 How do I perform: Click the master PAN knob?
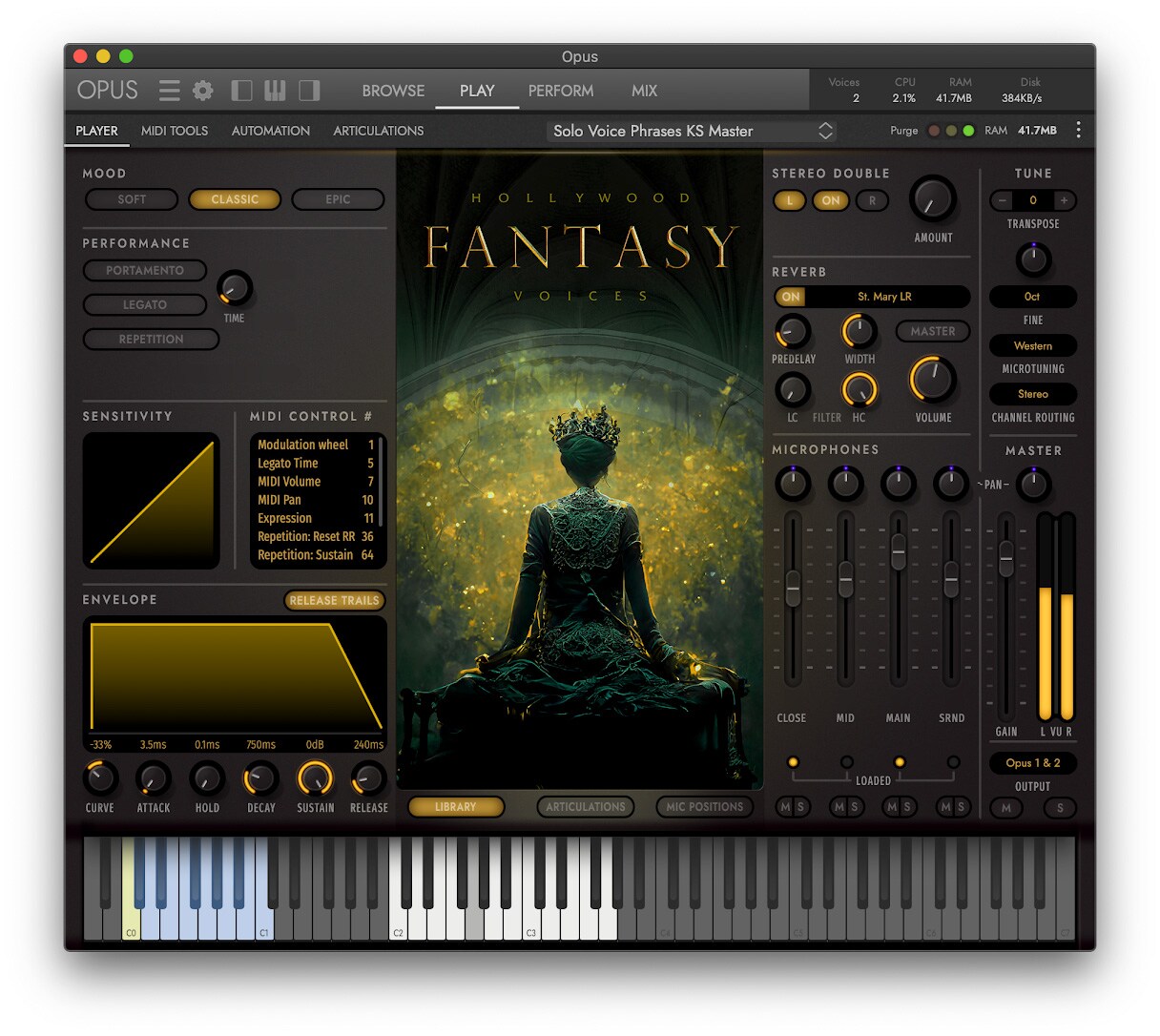point(1033,485)
